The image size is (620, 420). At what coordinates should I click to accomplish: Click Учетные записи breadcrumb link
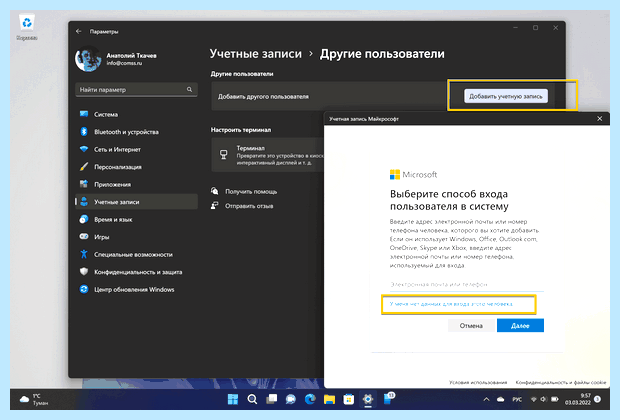pyautogui.click(x=255, y=54)
